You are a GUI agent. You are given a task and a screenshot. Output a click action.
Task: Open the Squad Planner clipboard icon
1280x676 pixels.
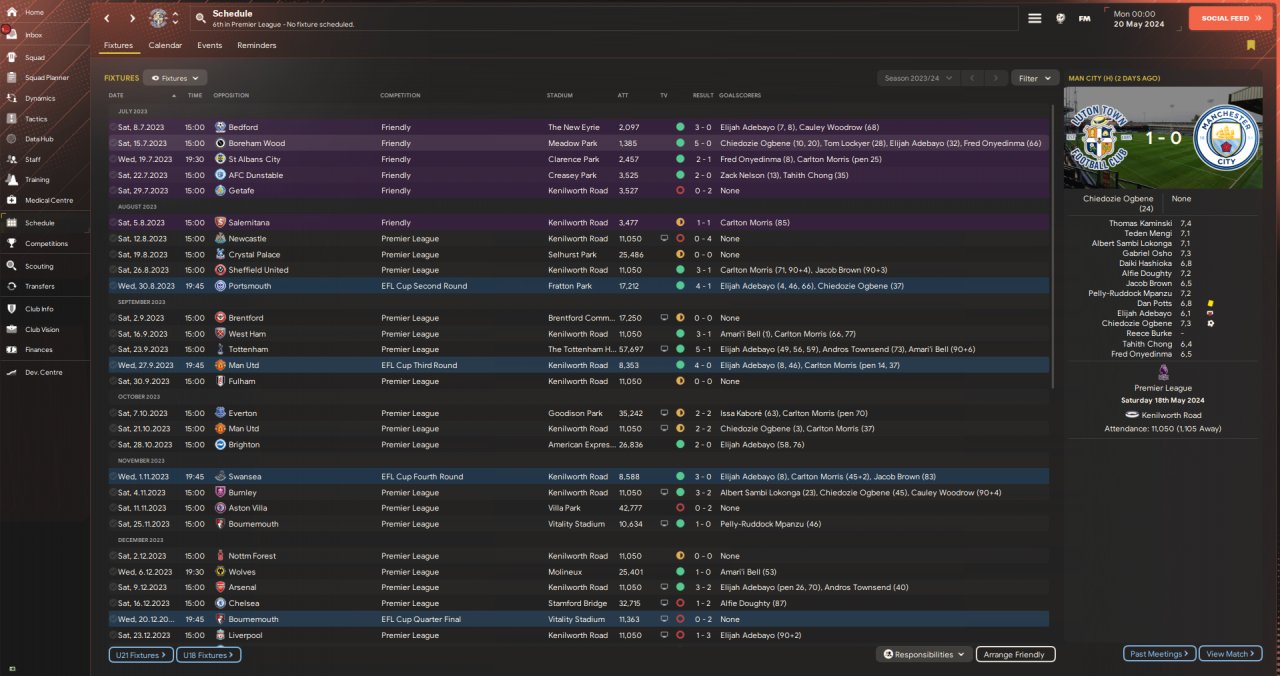pos(10,77)
